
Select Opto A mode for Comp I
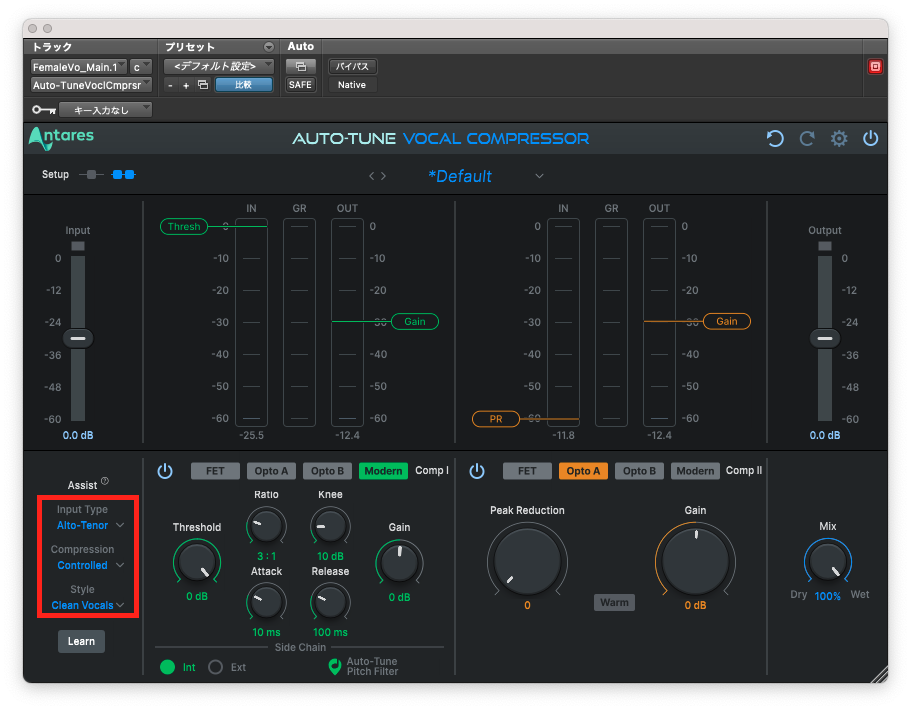[x=271, y=471]
